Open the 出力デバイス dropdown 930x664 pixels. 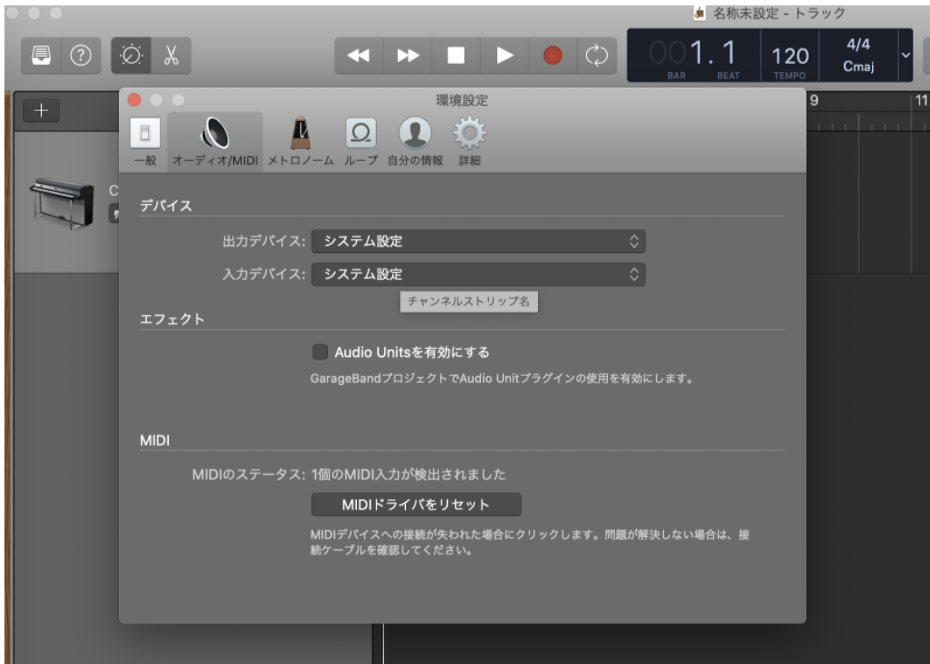[x=479, y=241]
